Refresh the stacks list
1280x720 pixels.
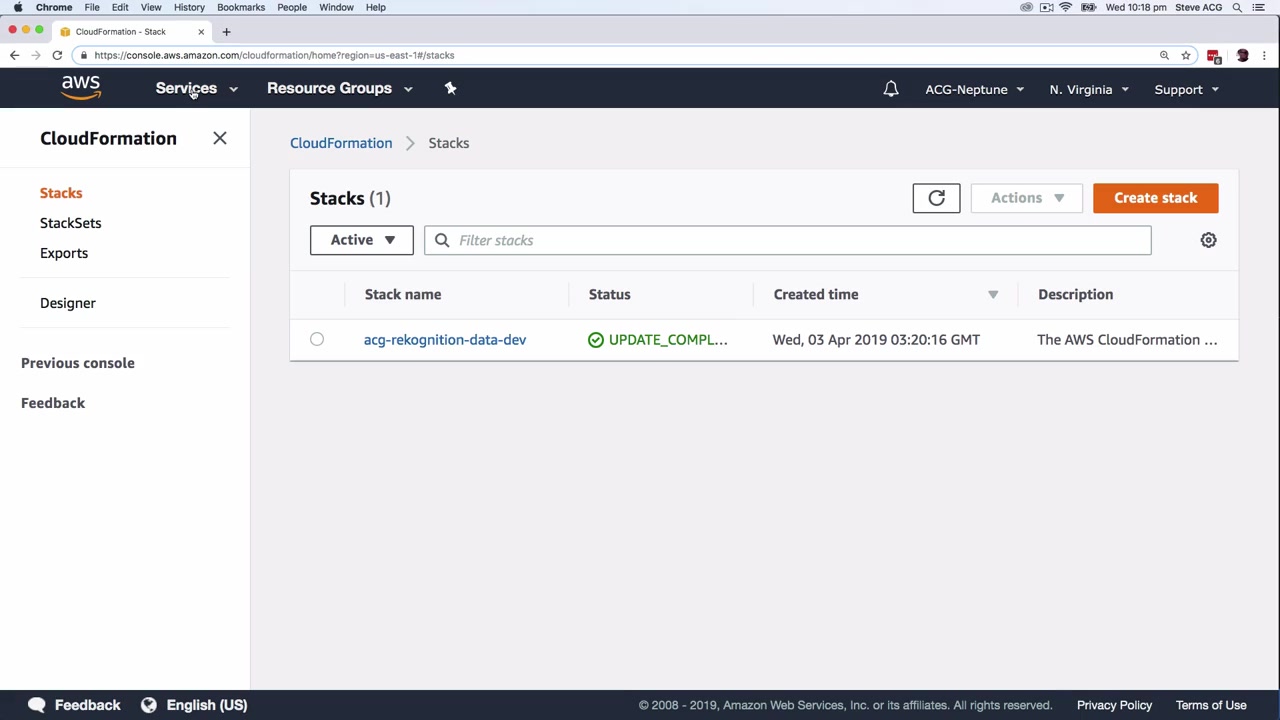pyautogui.click(x=936, y=198)
